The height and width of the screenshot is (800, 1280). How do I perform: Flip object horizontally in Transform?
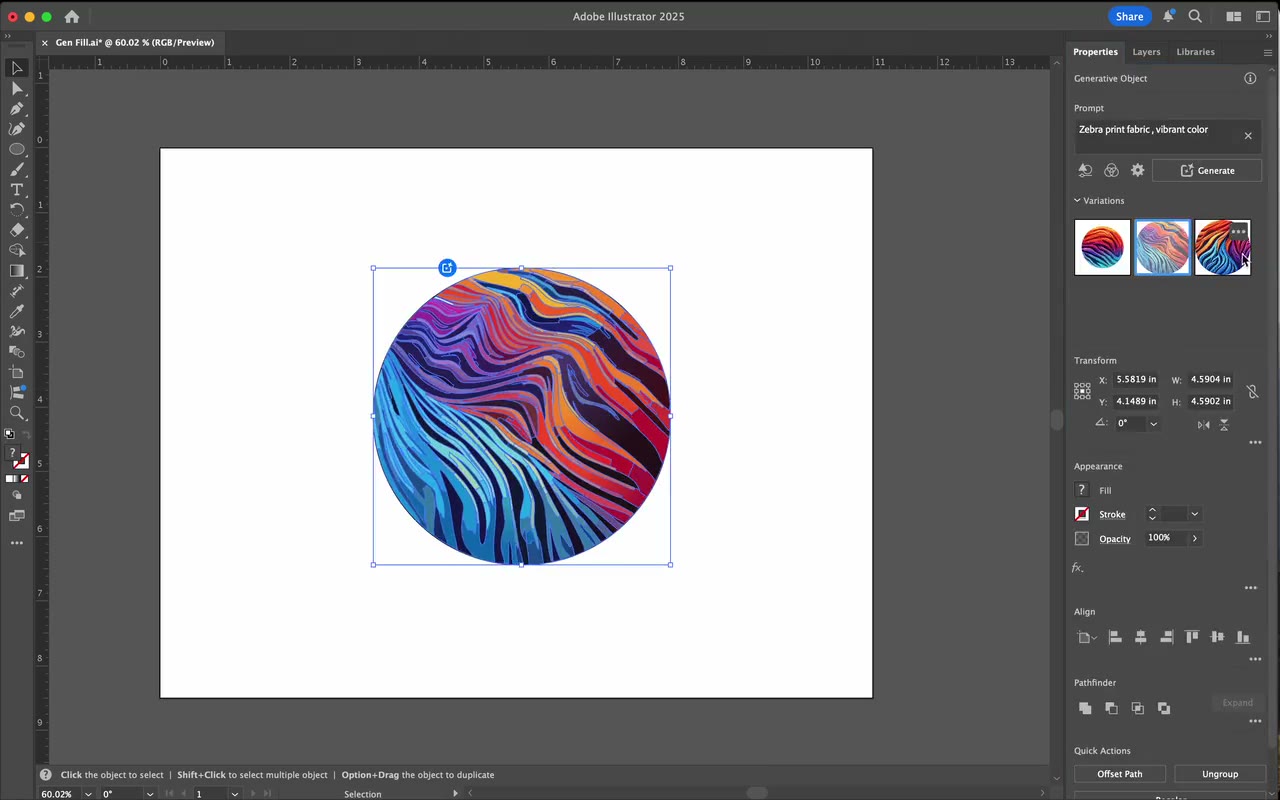pos(1203,424)
